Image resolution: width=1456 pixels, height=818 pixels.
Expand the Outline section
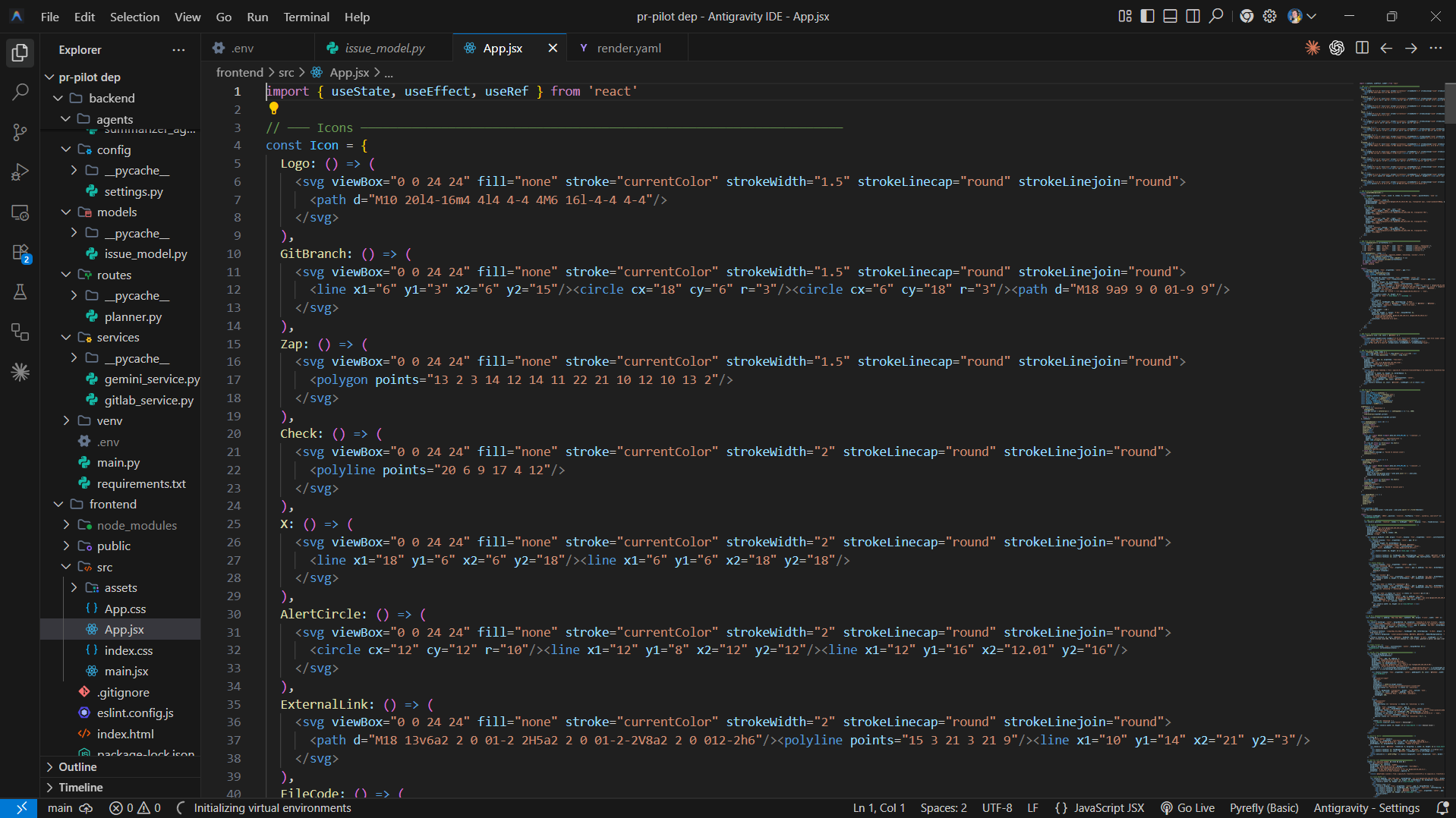coord(77,767)
